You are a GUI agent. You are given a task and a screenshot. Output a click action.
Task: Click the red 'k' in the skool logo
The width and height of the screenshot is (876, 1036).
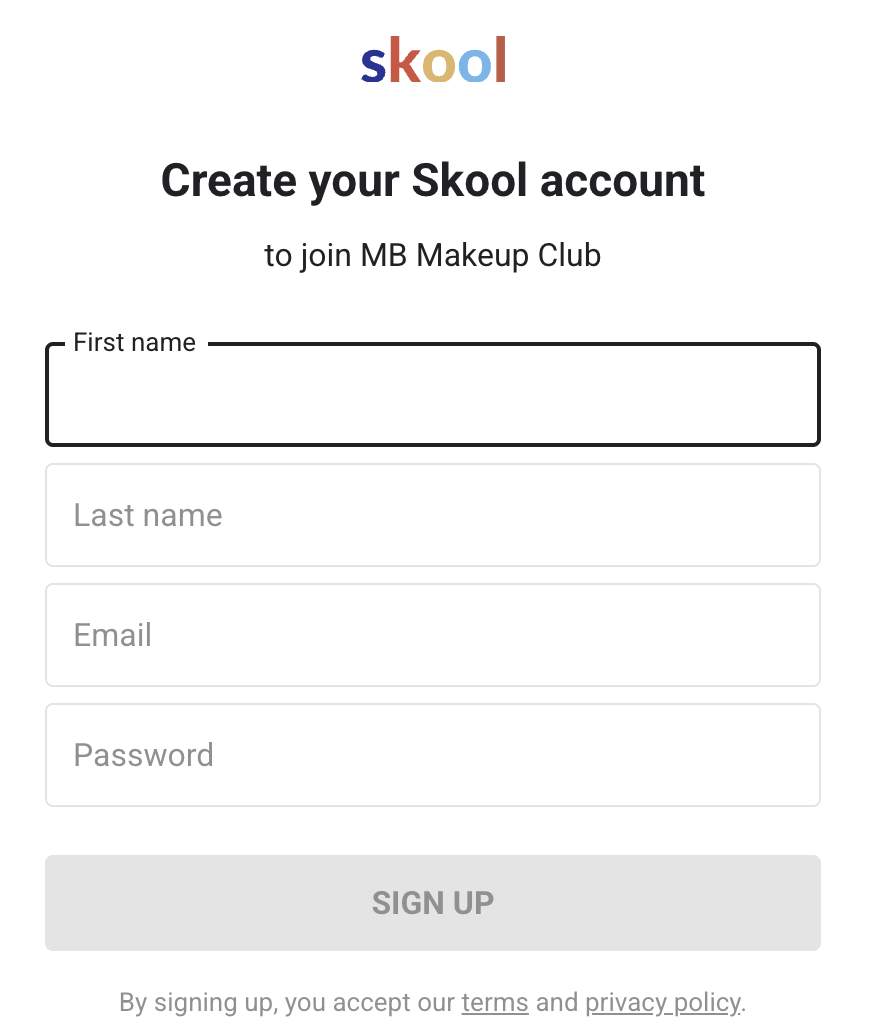click(x=405, y=59)
